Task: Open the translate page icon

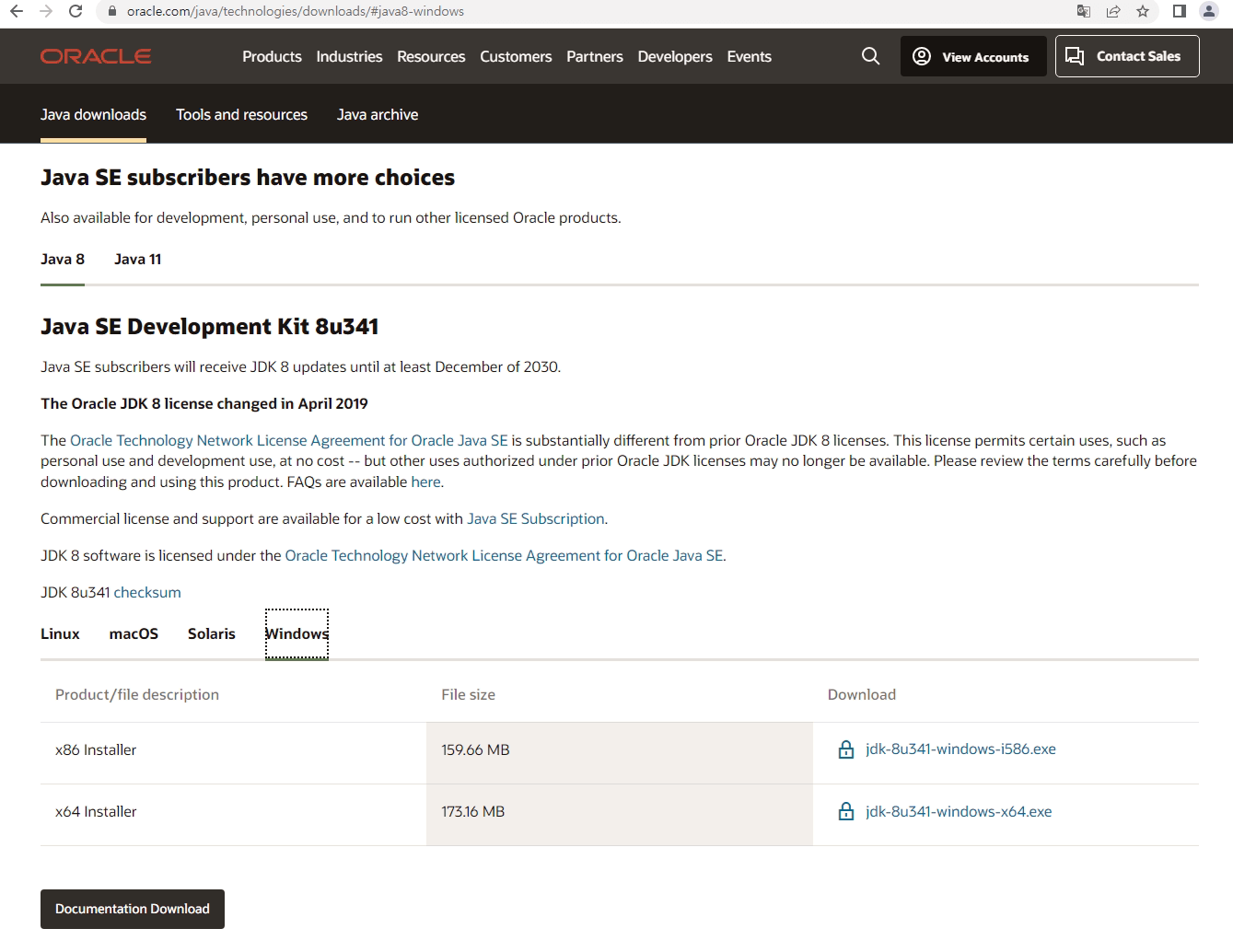Action: pos(1084,11)
